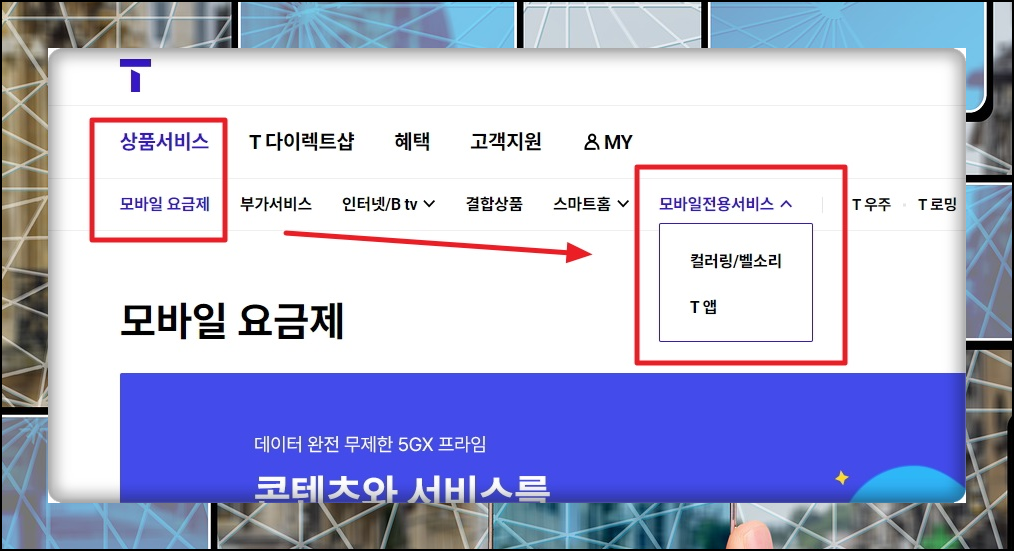
Task: Choose 컬러링/벨소리 from the dropdown
Action: click(736, 261)
